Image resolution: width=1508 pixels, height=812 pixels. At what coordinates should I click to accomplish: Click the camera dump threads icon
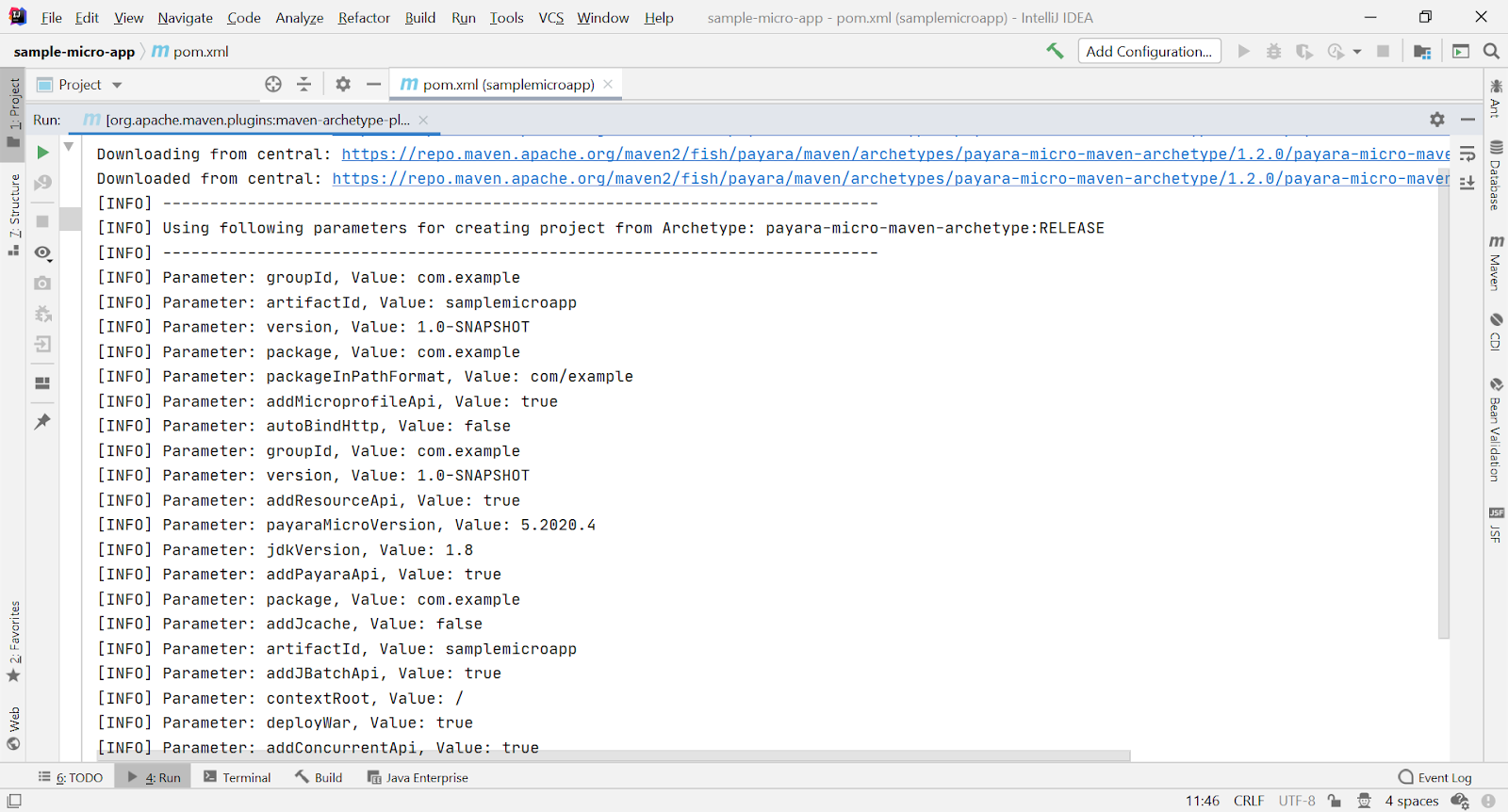tap(42, 283)
